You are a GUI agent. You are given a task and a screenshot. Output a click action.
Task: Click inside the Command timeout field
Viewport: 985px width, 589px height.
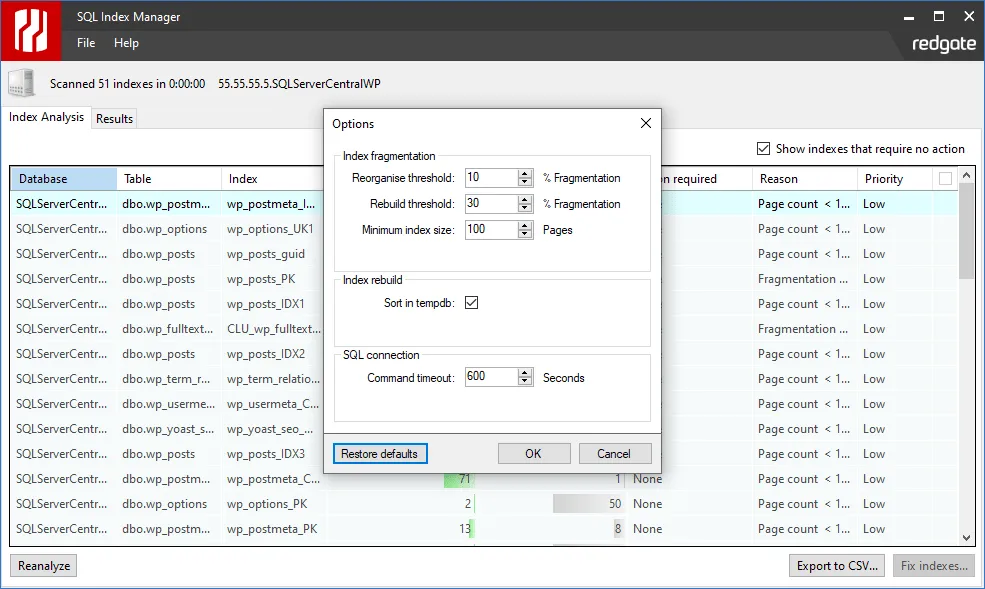[490, 377]
